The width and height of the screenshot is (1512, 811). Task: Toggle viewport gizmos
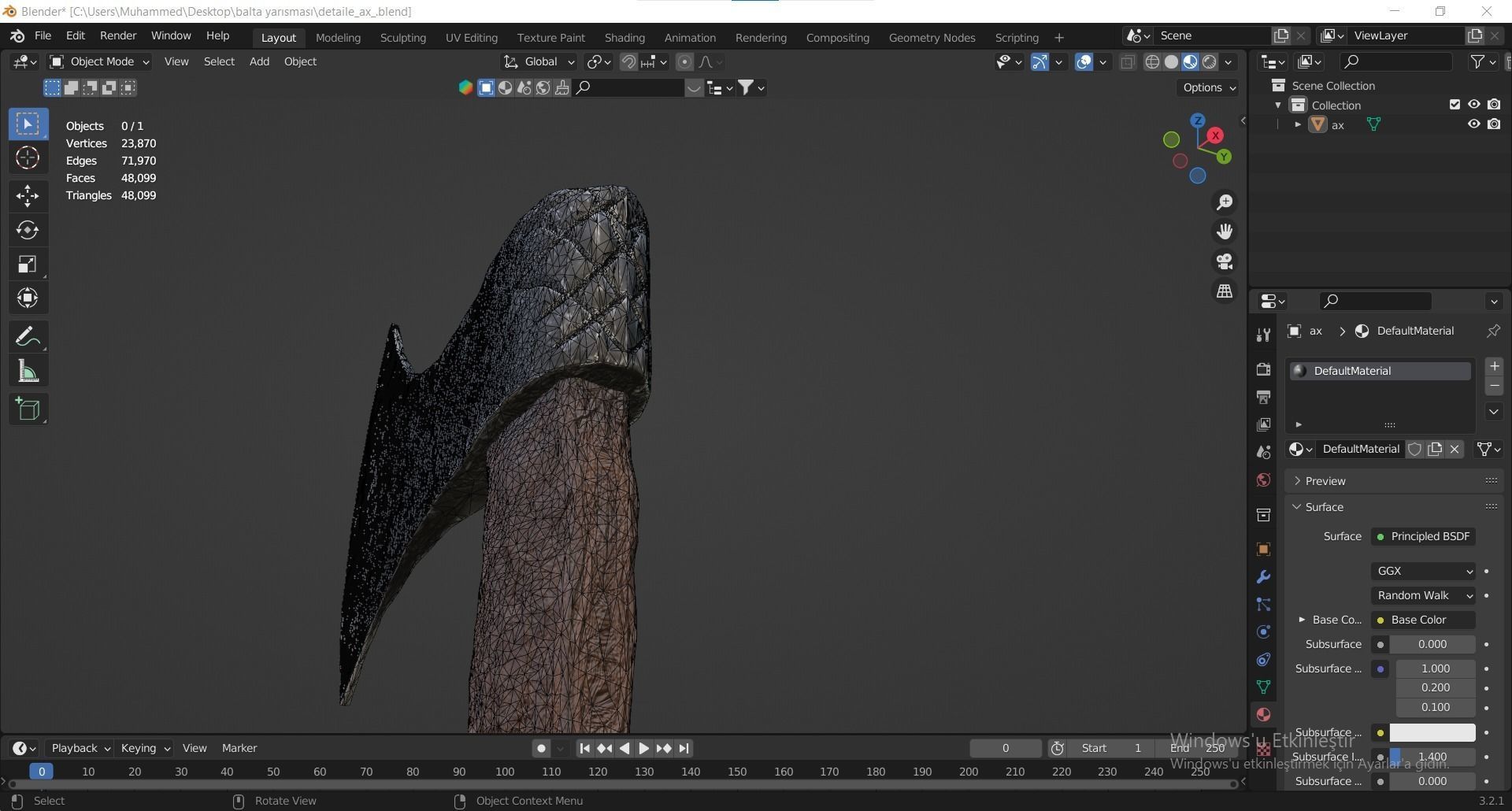(x=1039, y=61)
